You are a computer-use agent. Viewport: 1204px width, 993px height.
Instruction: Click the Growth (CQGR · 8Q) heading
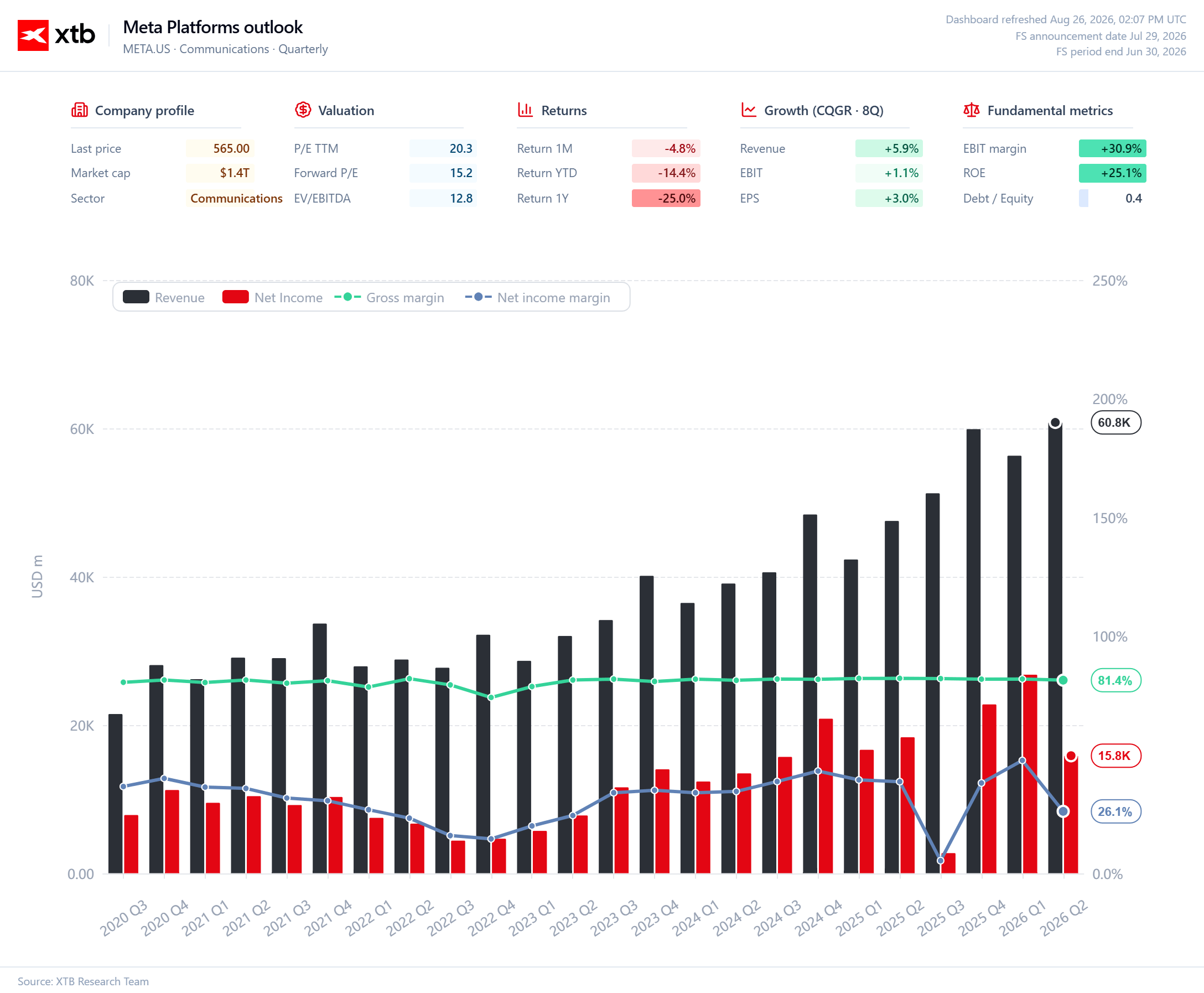pyautogui.click(x=824, y=110)
